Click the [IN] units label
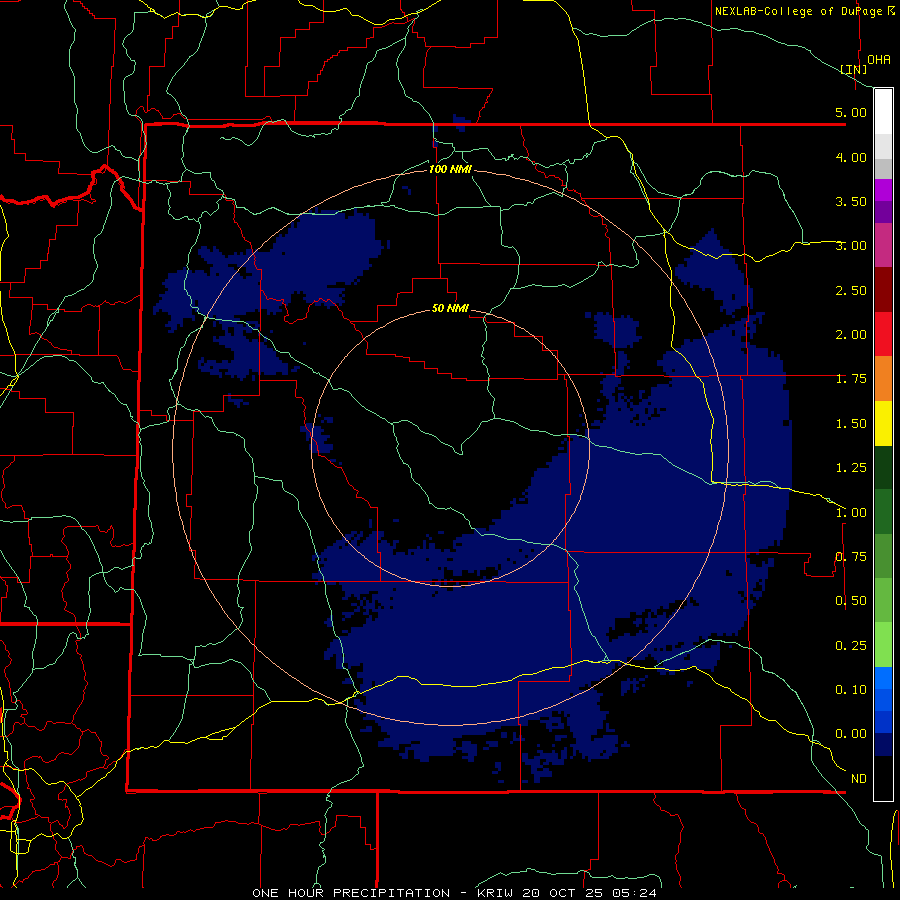 [x=854, y=69]
